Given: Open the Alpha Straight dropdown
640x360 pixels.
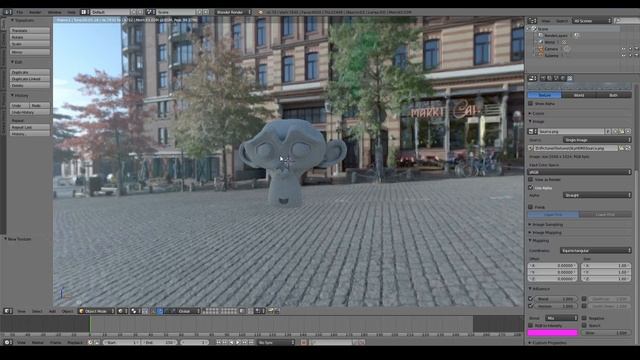Looking at the screenshot, I should click(x=597, y=195).
